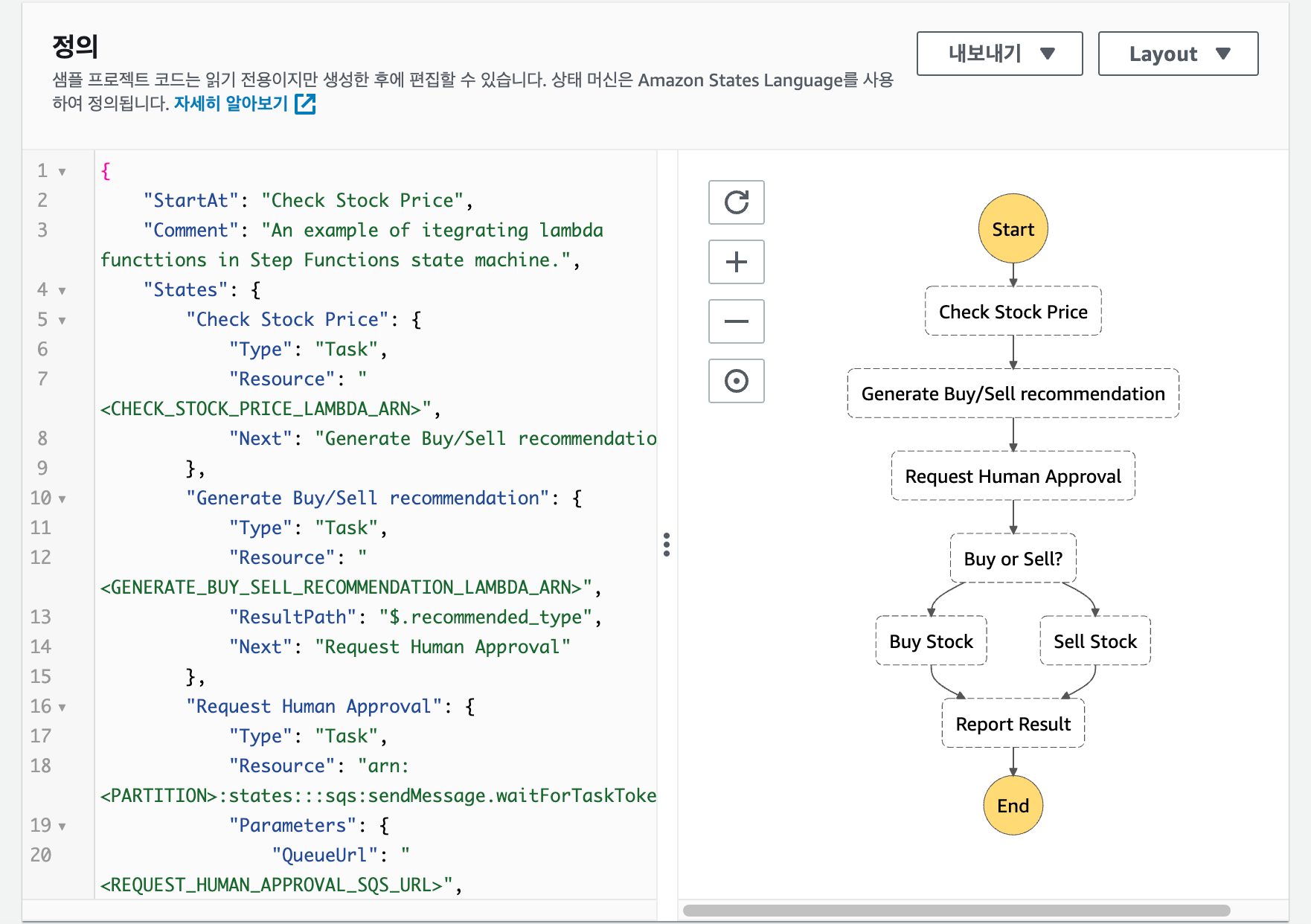The width and height of the screenshot is (1311, 924).
Task: Select the Check Stock Price node
Action: (1013, 312)
